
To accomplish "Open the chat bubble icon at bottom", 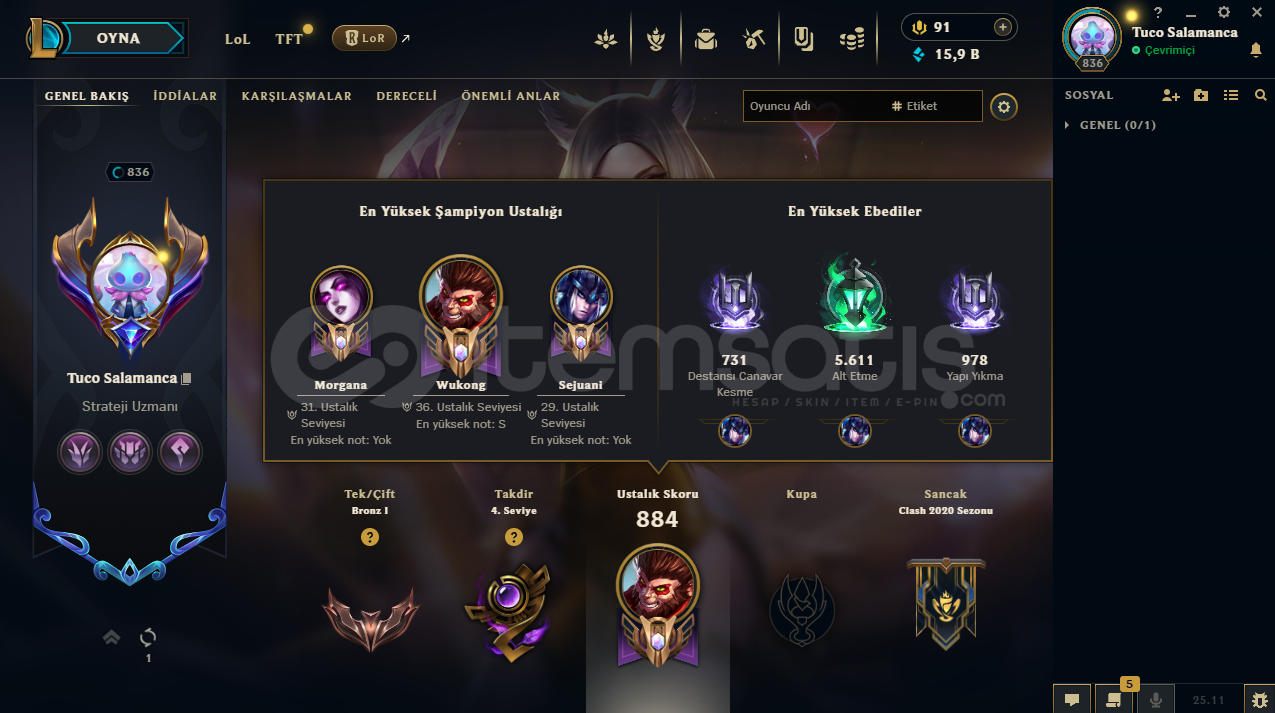I will (x=1071, y=699).
